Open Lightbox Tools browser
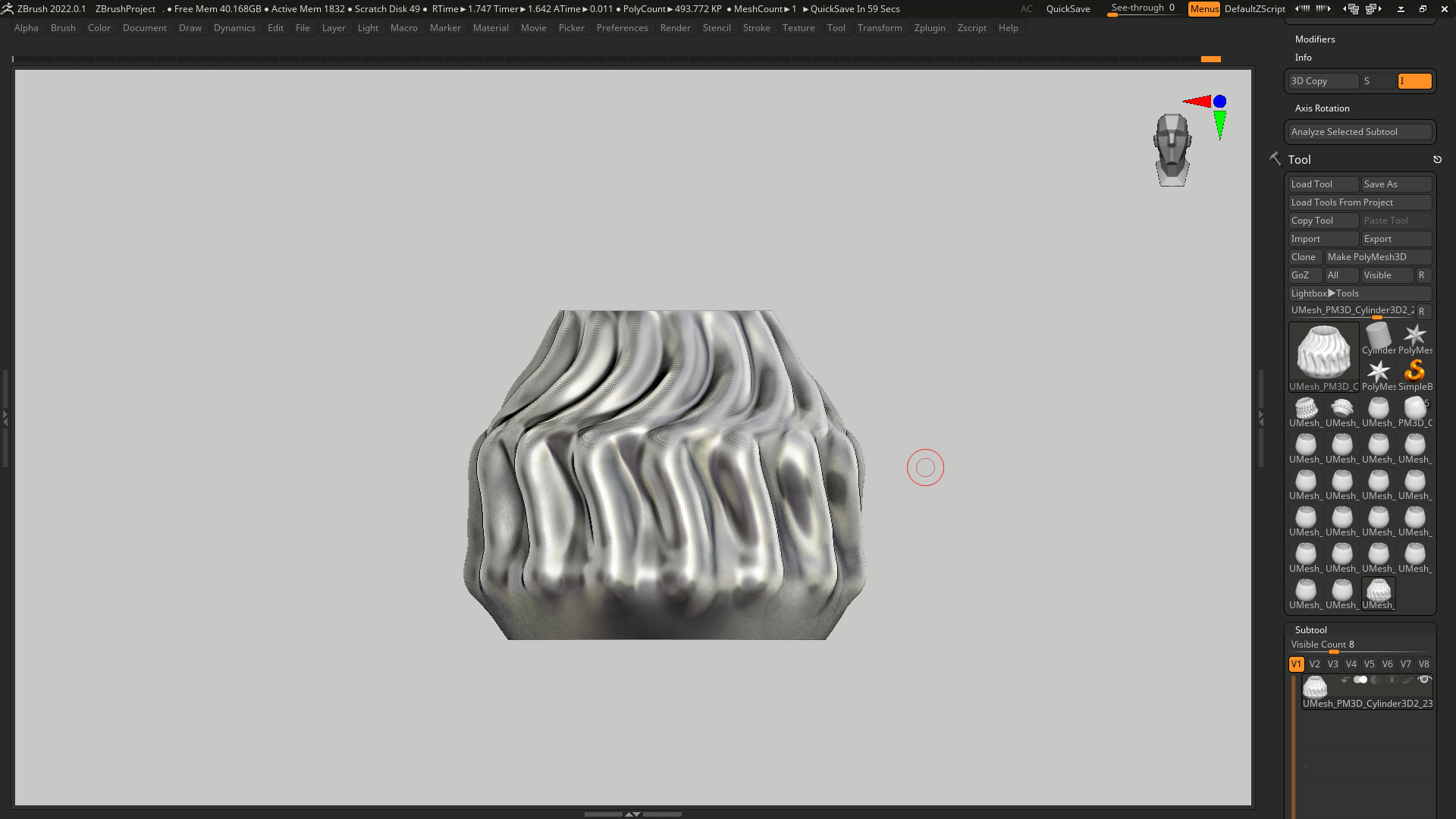 [x=1360, y=293]
